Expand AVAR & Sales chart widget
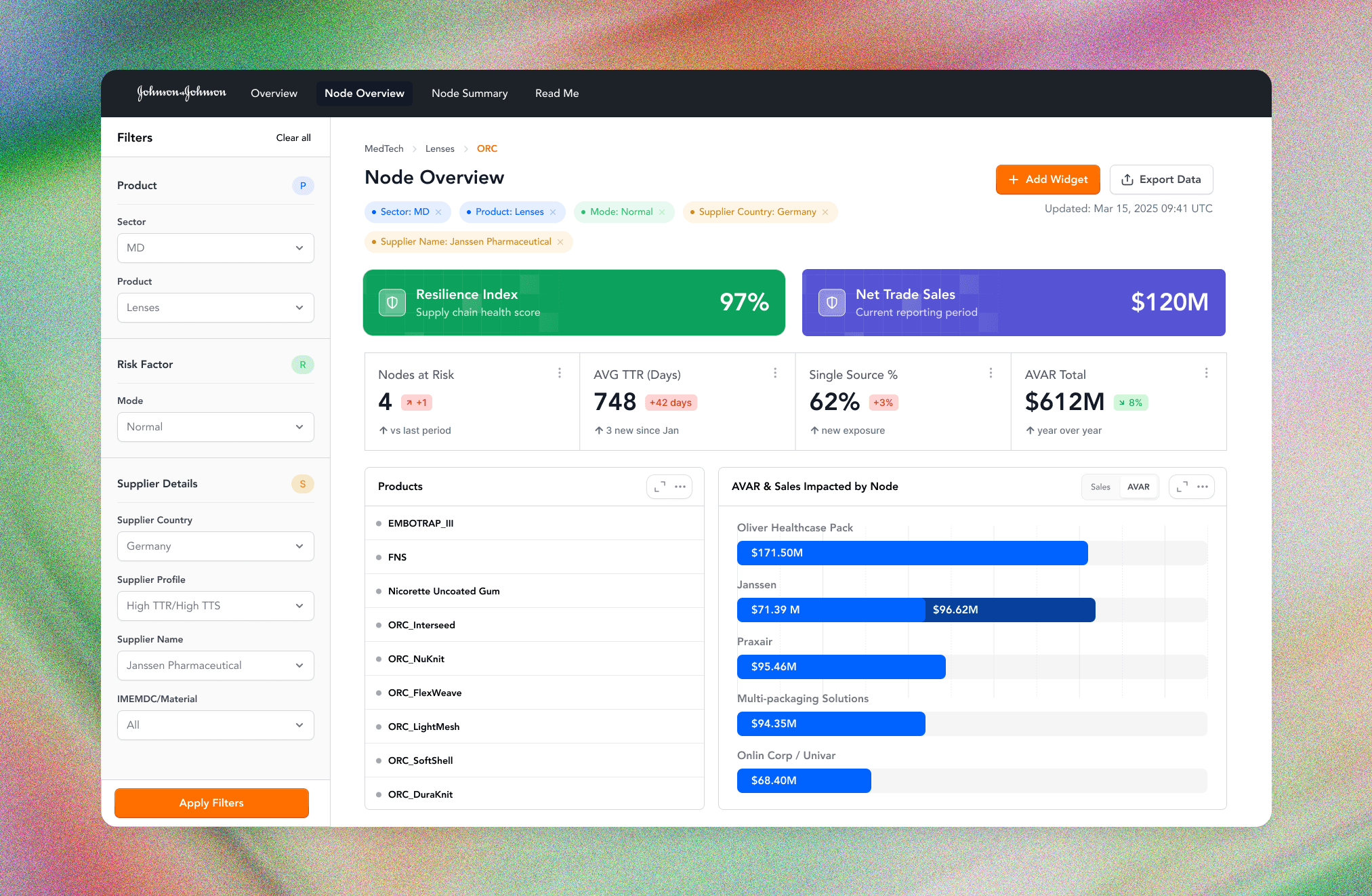Image resolution: width=1372 pixels, height=896 pixels. click(x=1182, y=487)
